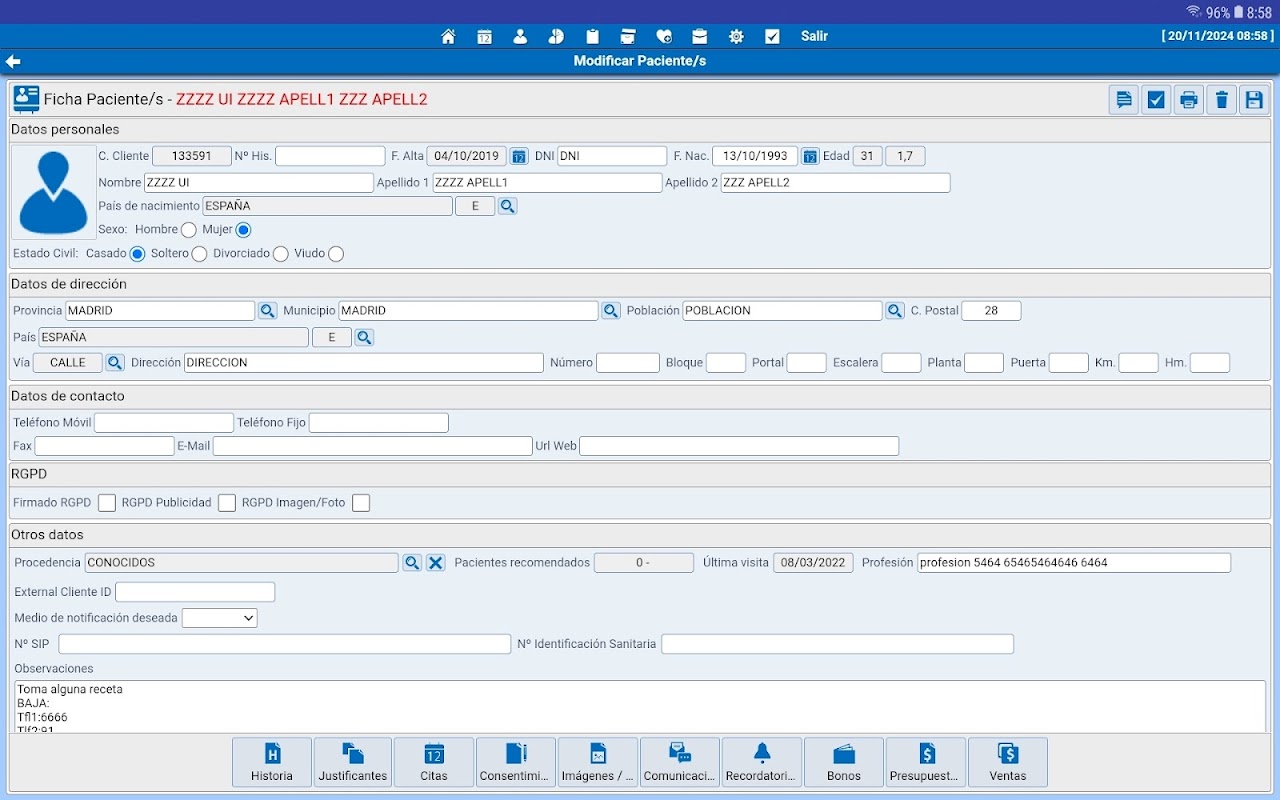1280x800 pixels.
Task: Switch to the Citas tab
Action: (434, 763)
